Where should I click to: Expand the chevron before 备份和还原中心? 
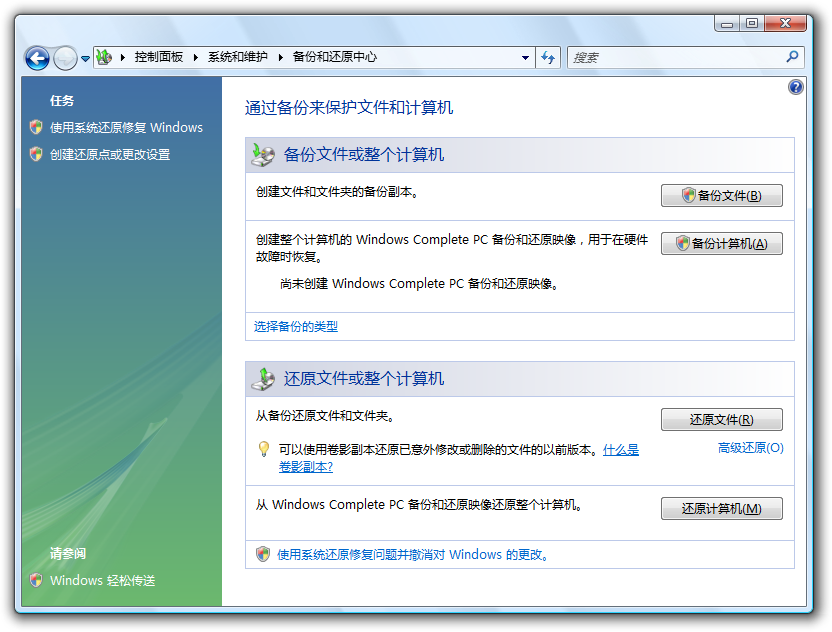pyautogui.click(x=281, y=57)
